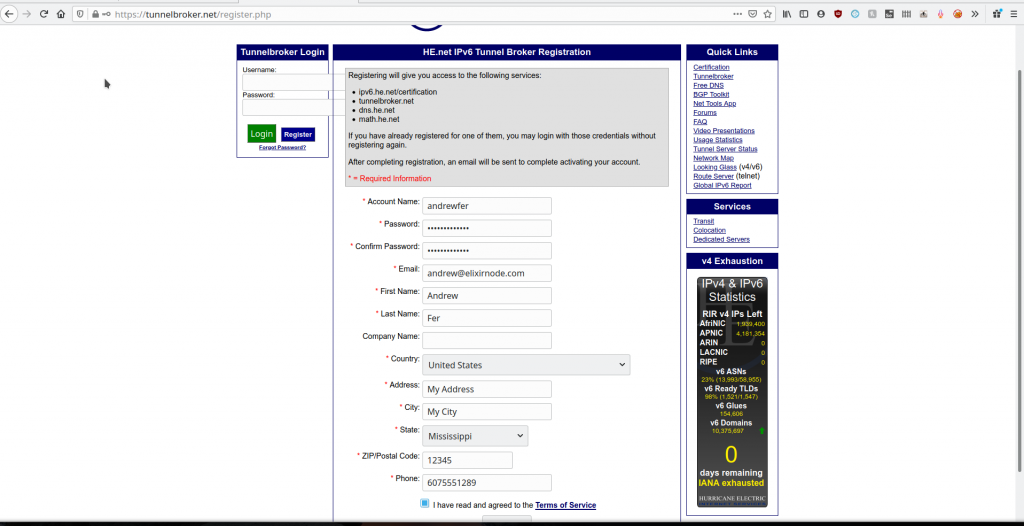This screenshot has height=526, width=1024.
Task: Click the key saved-logins icon in address bar
Action: [x=106, y=14]
